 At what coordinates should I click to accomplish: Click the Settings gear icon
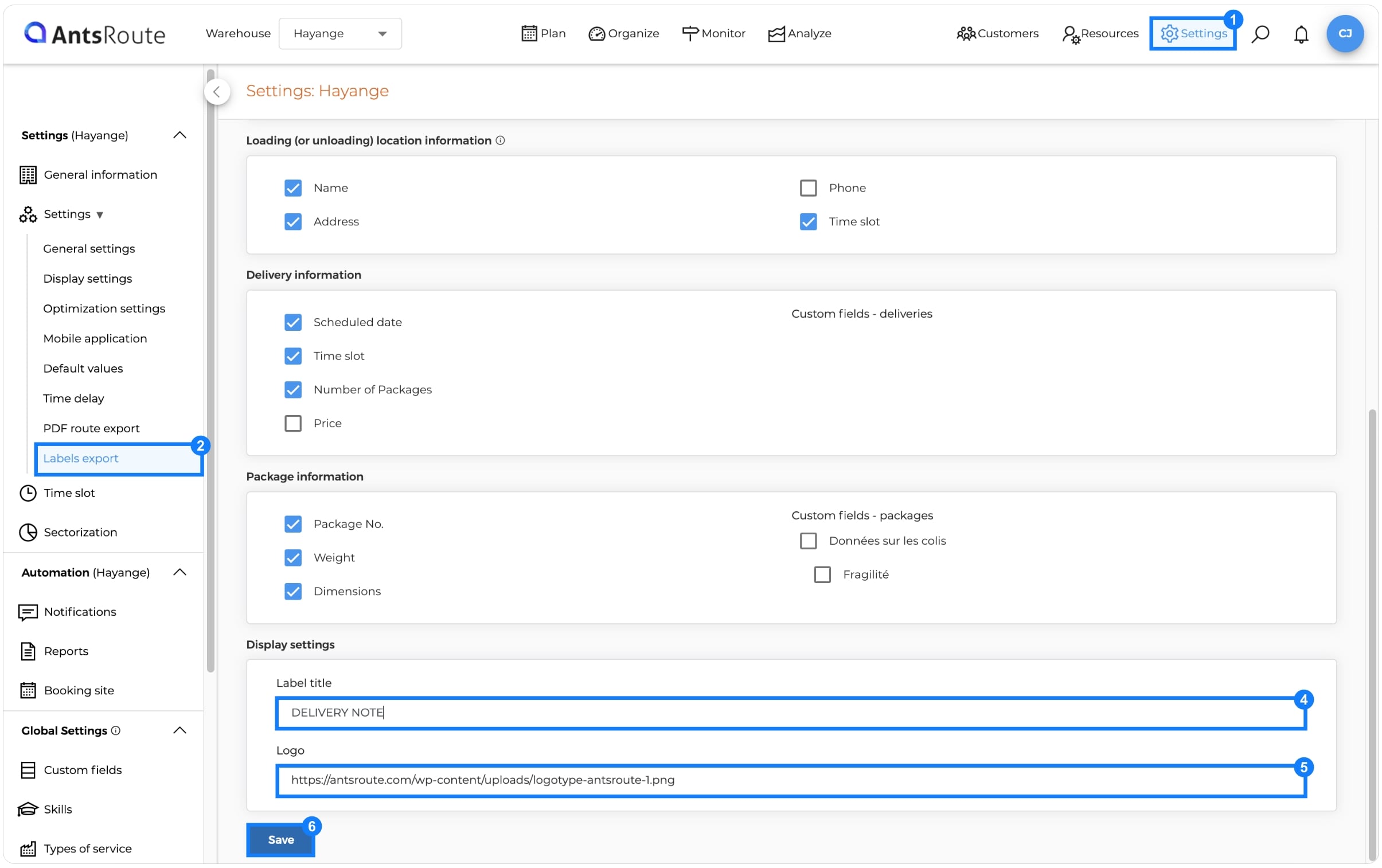point(1169,33)
